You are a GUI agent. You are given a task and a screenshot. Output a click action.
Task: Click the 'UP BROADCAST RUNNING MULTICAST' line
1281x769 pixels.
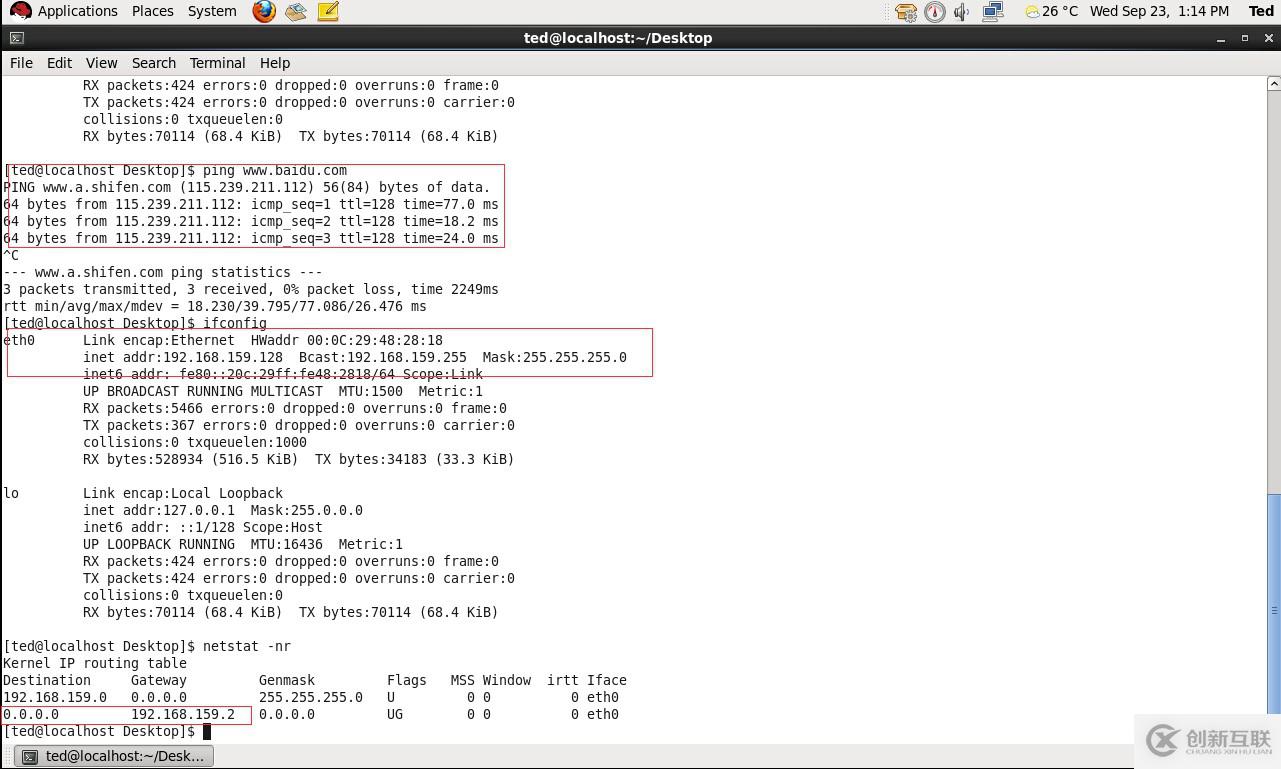(x=283, y=391)
